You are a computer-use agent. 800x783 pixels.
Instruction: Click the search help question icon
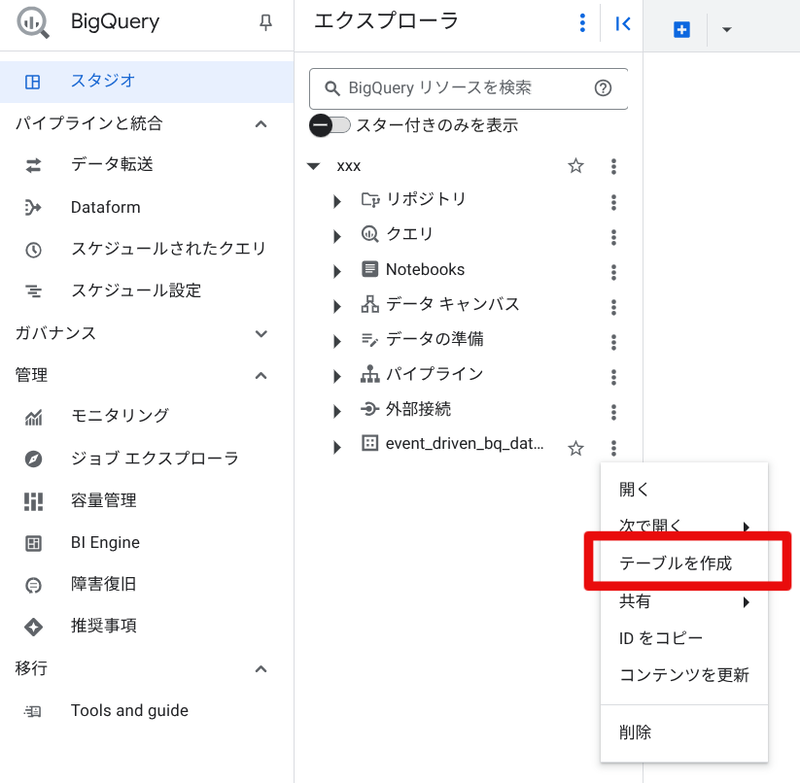(603, 88)
